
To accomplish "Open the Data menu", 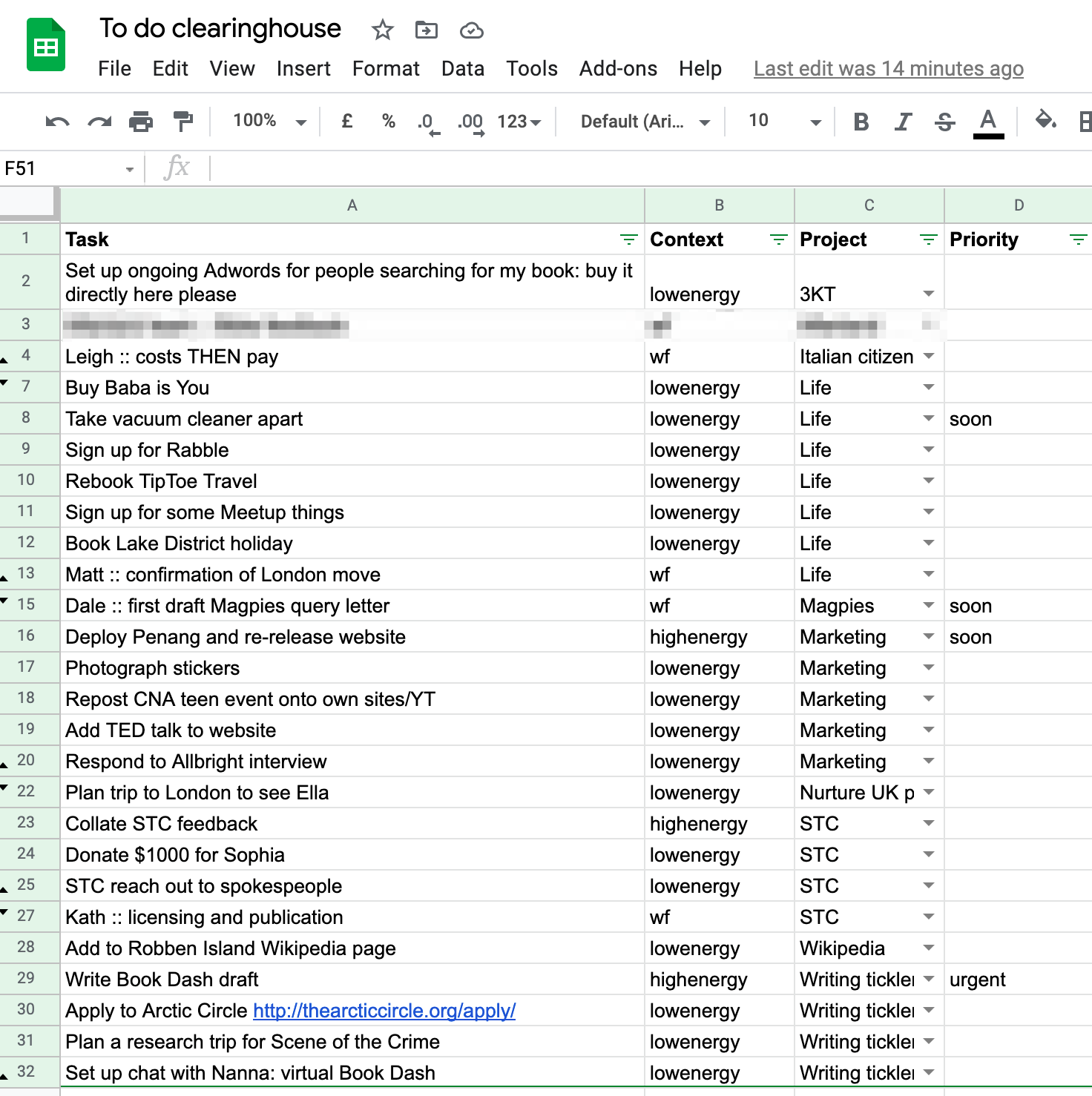I will 463,69.
